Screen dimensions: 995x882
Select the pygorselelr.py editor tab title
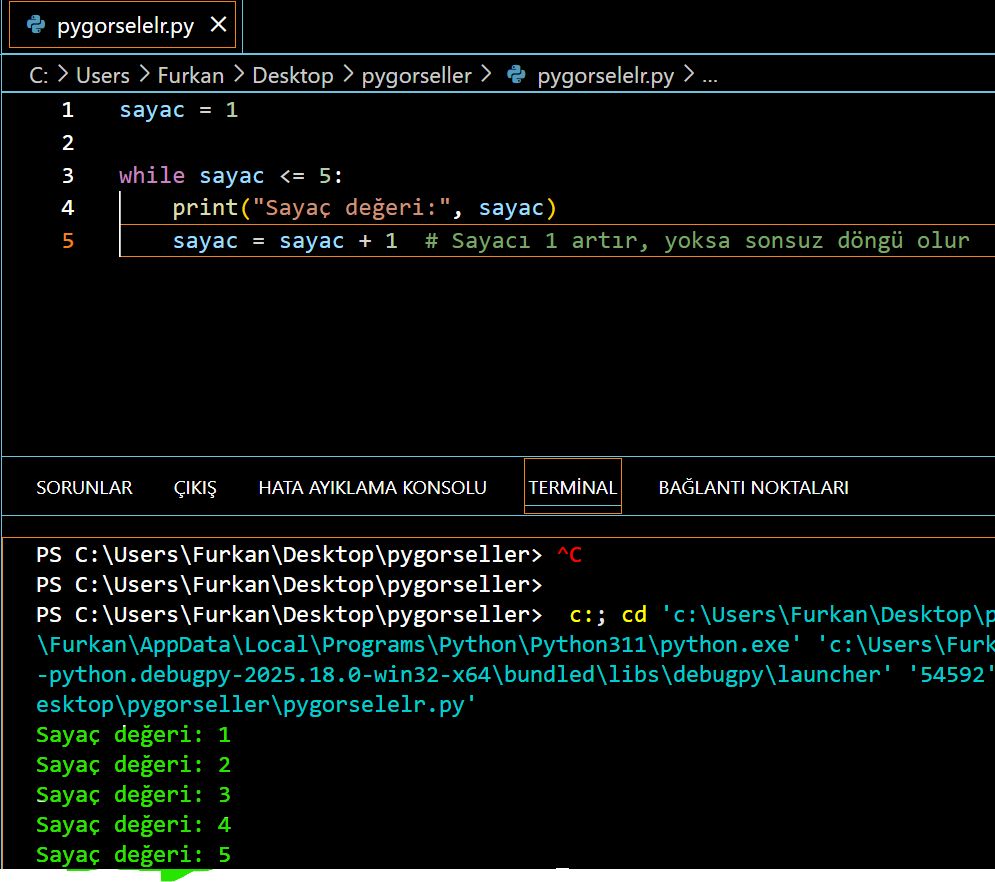(125, 27)
